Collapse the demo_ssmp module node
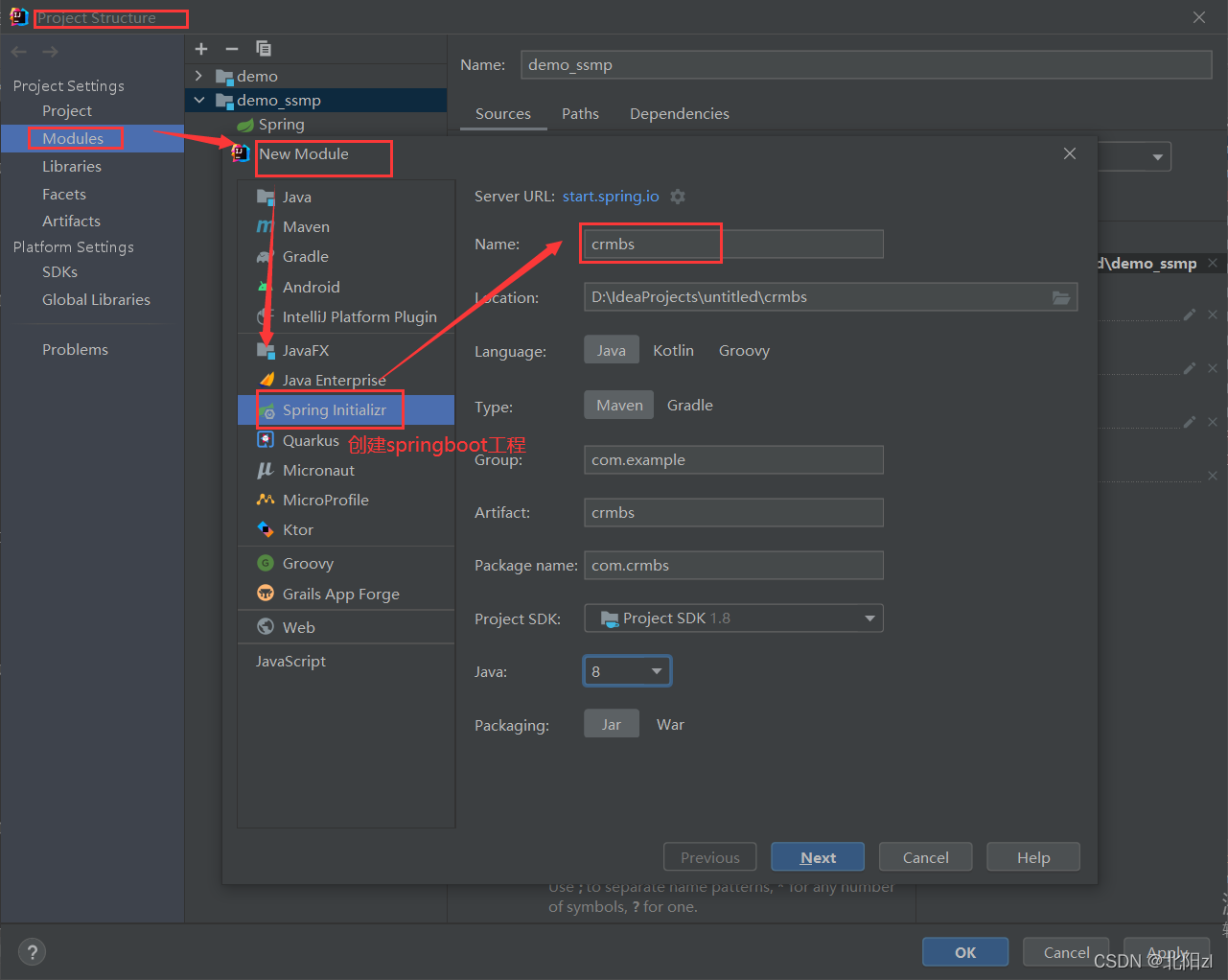 coord(198,100)
